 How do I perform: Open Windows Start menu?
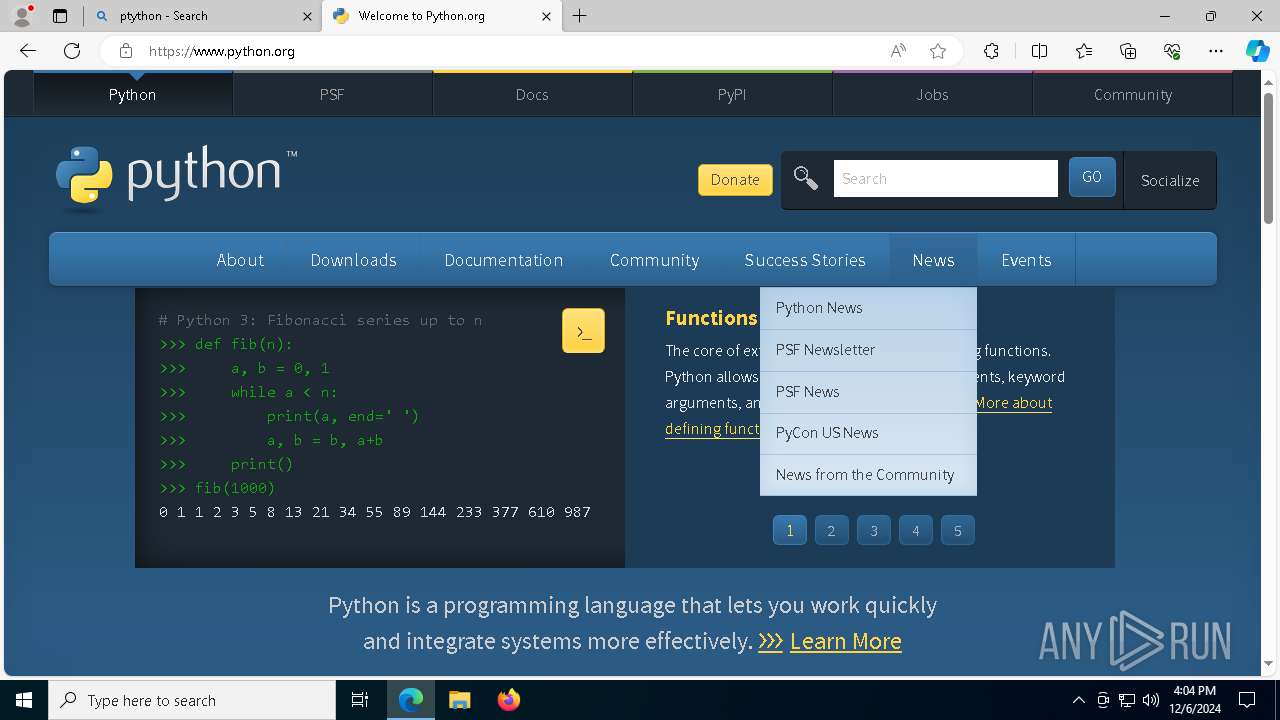pos(24,700)
